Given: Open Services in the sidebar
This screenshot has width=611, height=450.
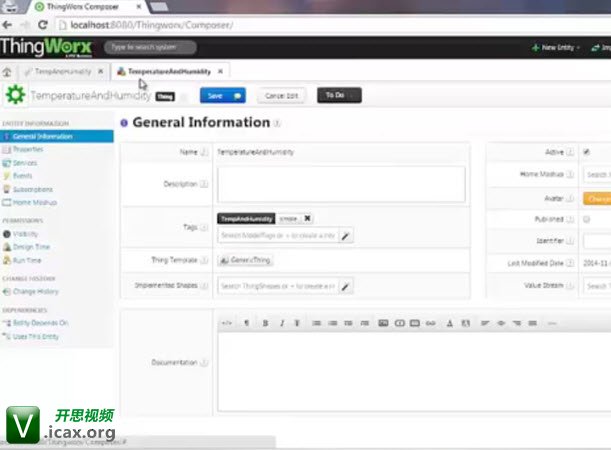Looking at the screenshot, I should [25, 163].
